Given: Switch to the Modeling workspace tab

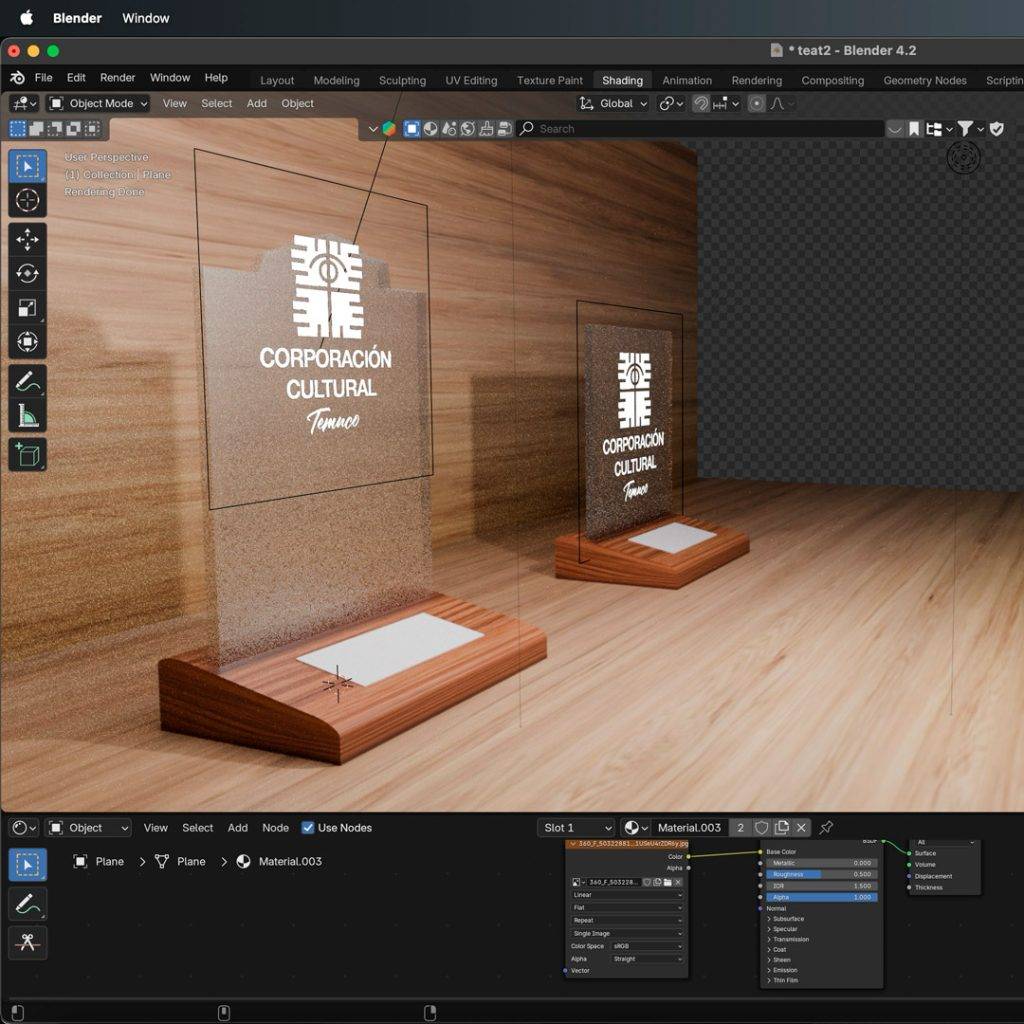Looking at the screenshot, I should coord(336,80).
